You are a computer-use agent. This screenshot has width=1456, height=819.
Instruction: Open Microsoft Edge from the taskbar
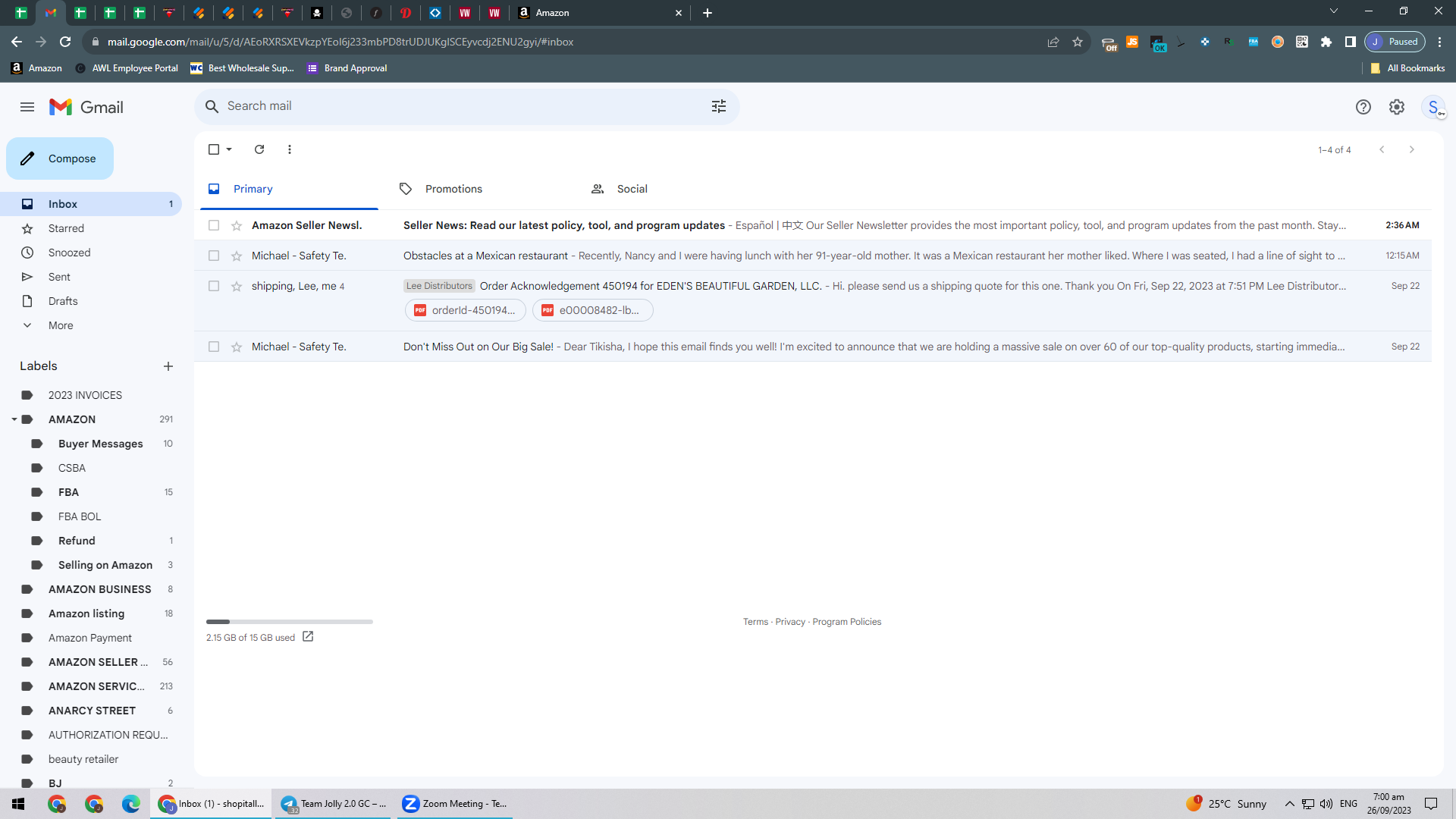(131, 804)
